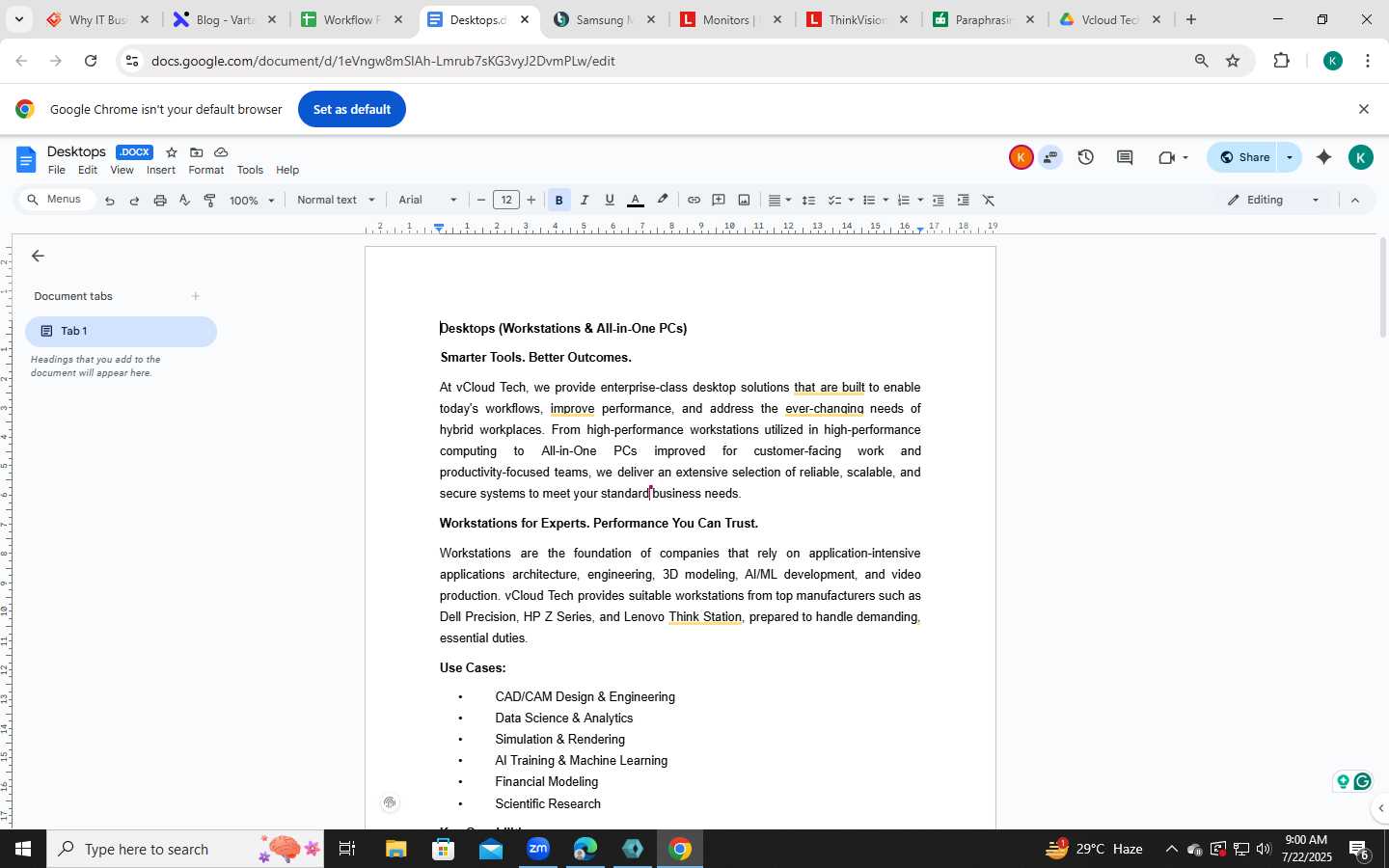1389x868 pixels.
Task: Click the Share button
Action: [x=1243, y=157]
